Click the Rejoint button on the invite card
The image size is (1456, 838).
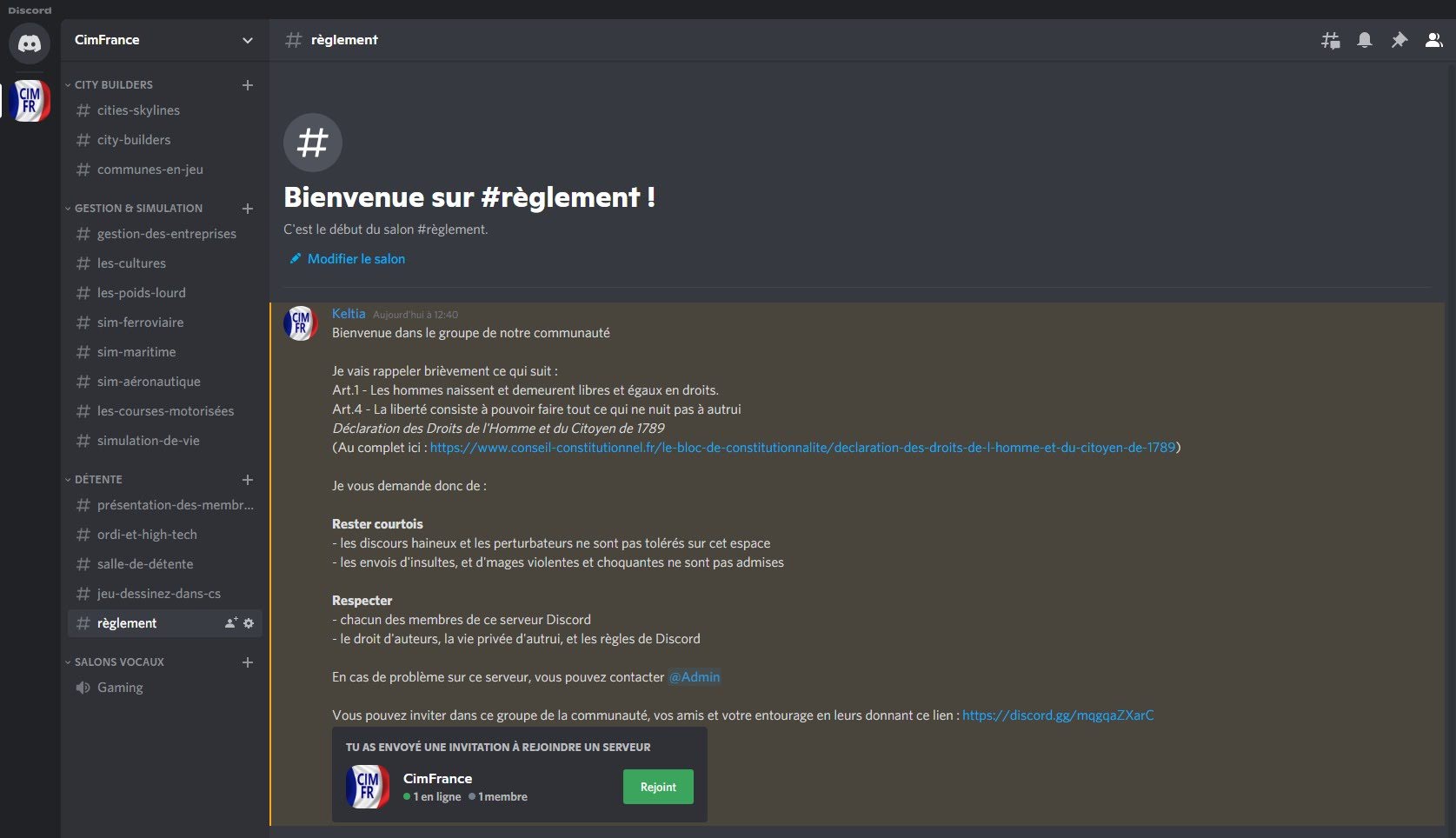(x=658, y=787)
